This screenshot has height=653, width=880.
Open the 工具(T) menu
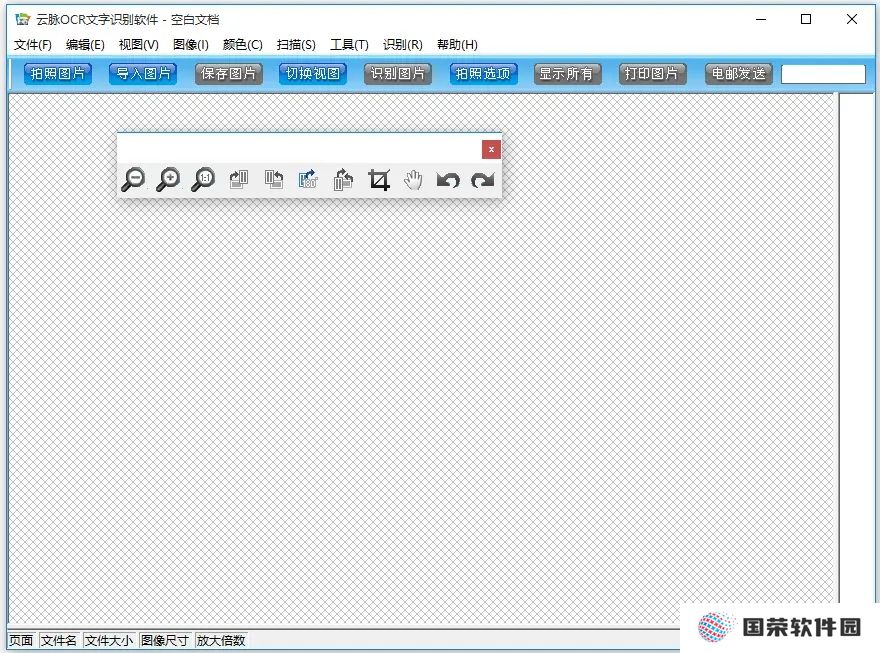click(x=349, y=44)
